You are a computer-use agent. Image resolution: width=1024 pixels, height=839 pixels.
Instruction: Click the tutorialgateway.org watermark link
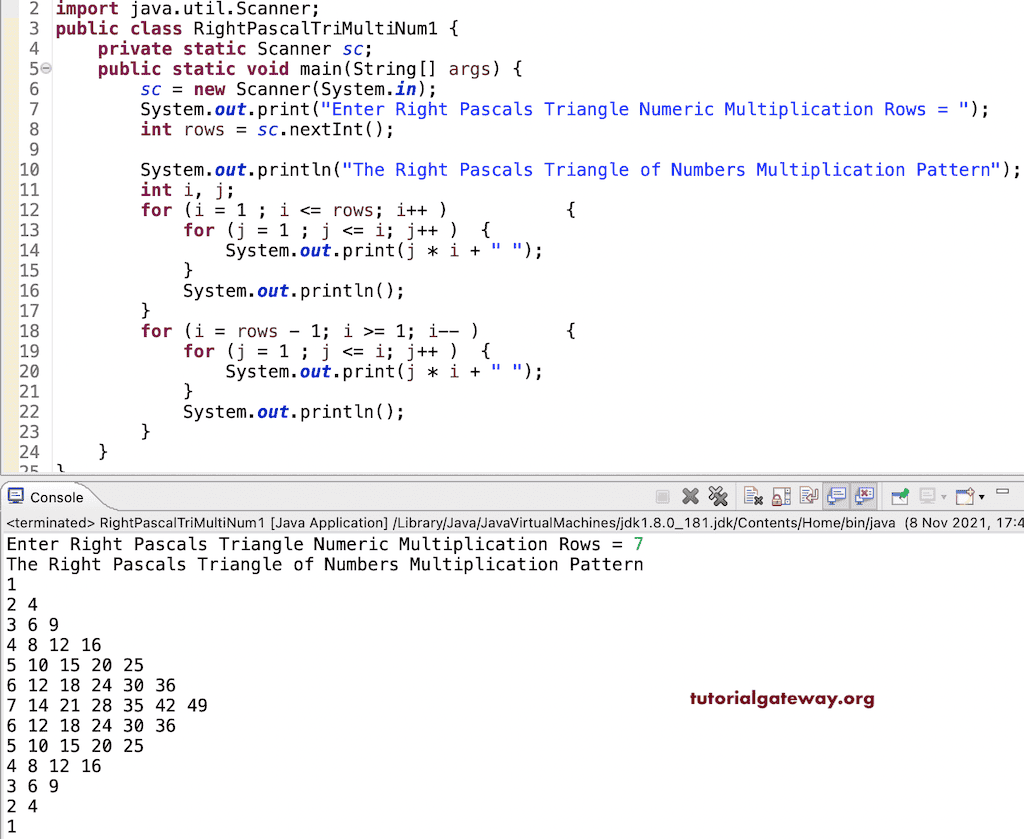782,698
